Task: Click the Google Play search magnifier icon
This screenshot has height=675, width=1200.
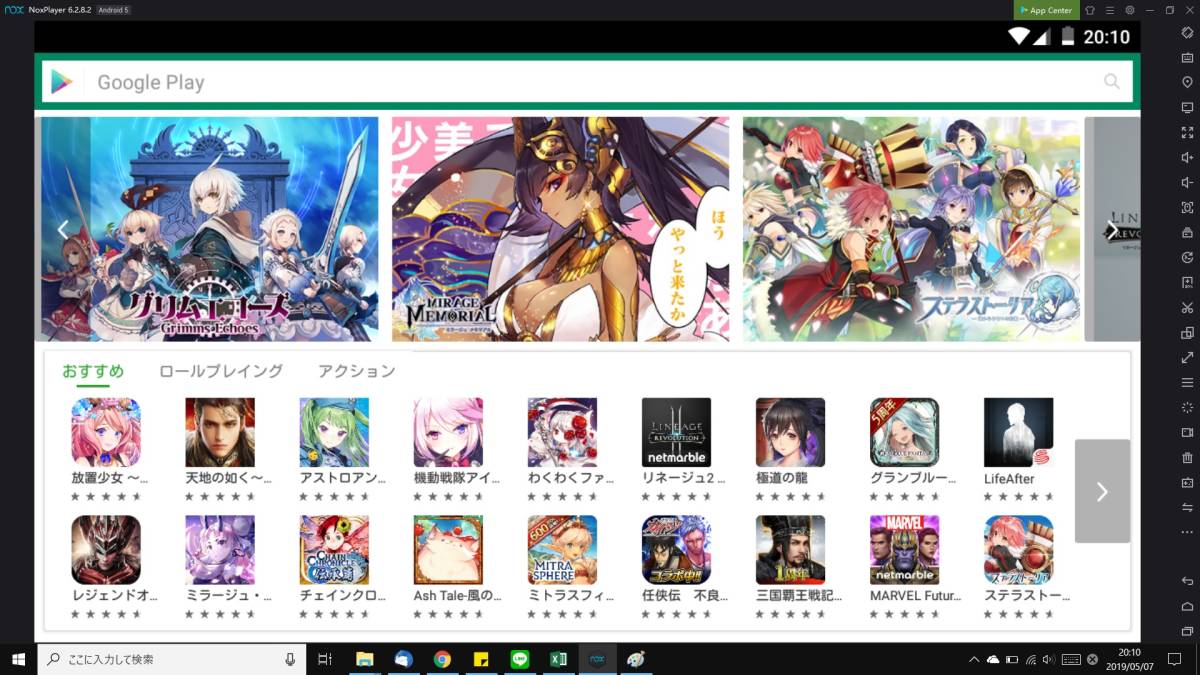Action: point(1112,82)
